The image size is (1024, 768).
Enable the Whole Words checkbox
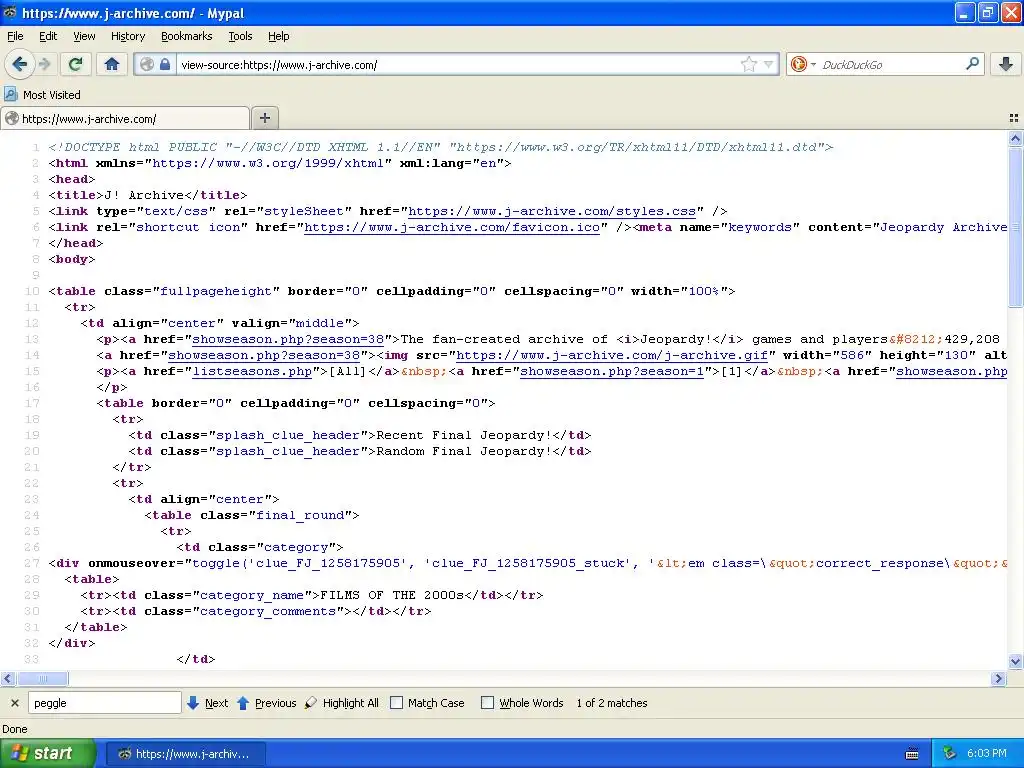click(487, 703)
